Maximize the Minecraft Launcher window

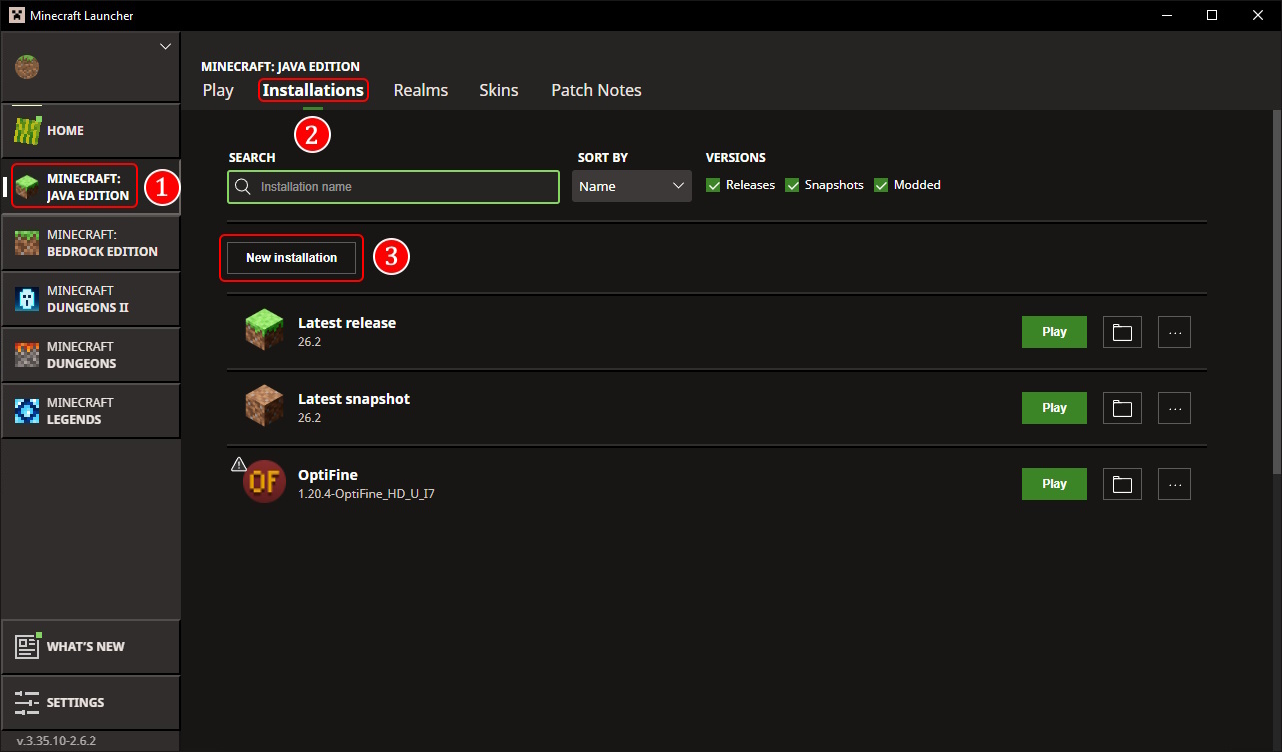click(x=1211, y=15)
